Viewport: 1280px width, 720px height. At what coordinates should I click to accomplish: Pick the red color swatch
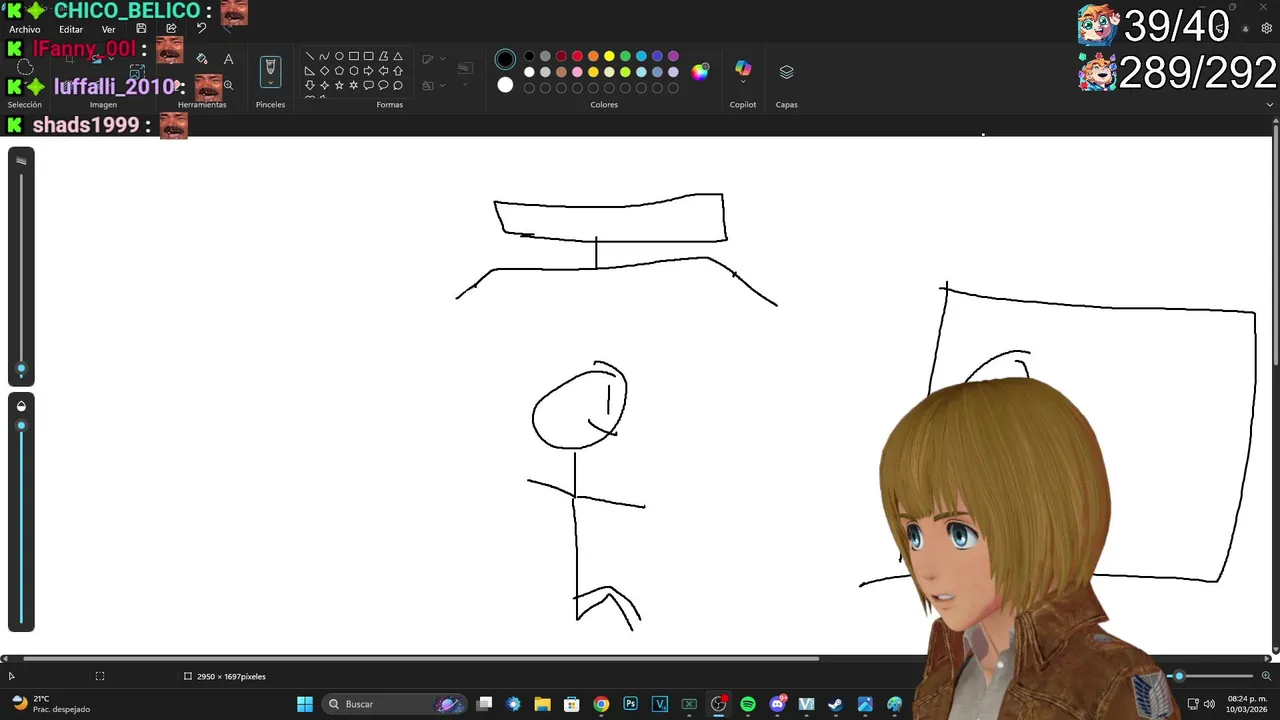coord(577,56)
